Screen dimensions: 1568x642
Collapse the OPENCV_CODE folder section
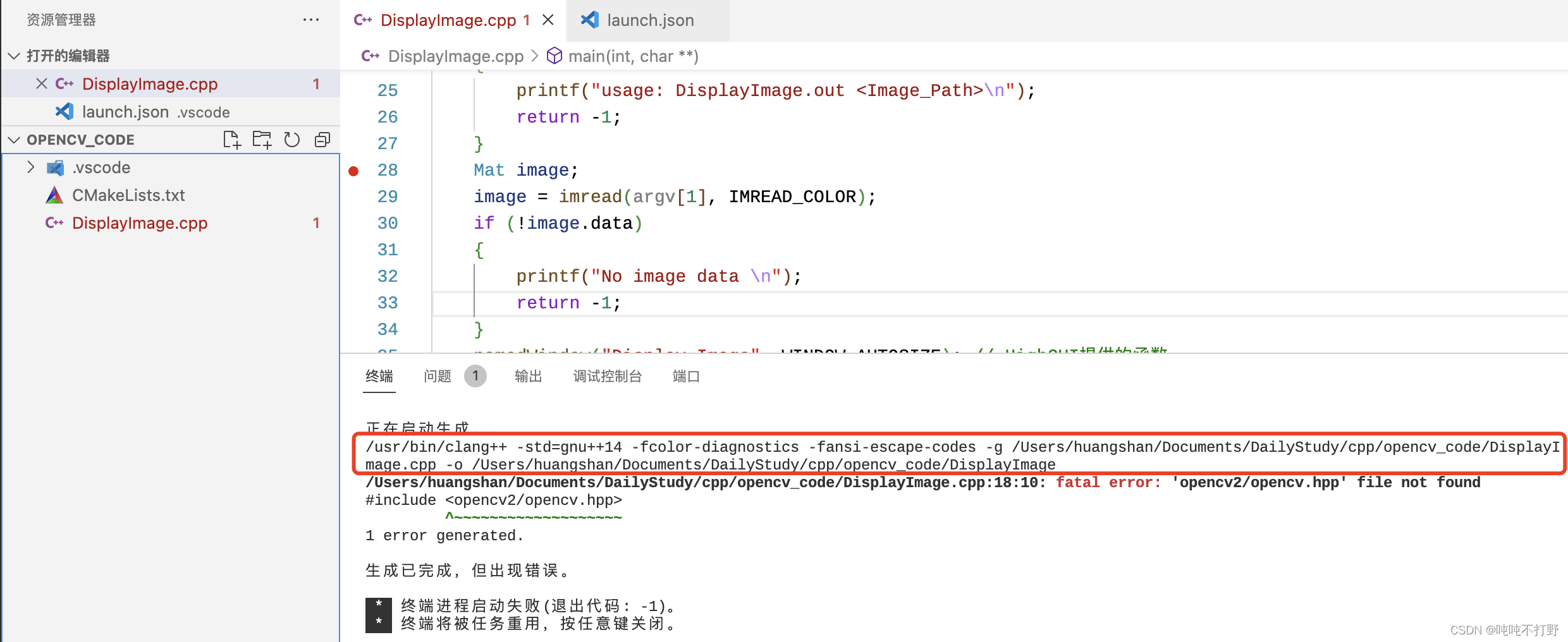click(14, 140)
